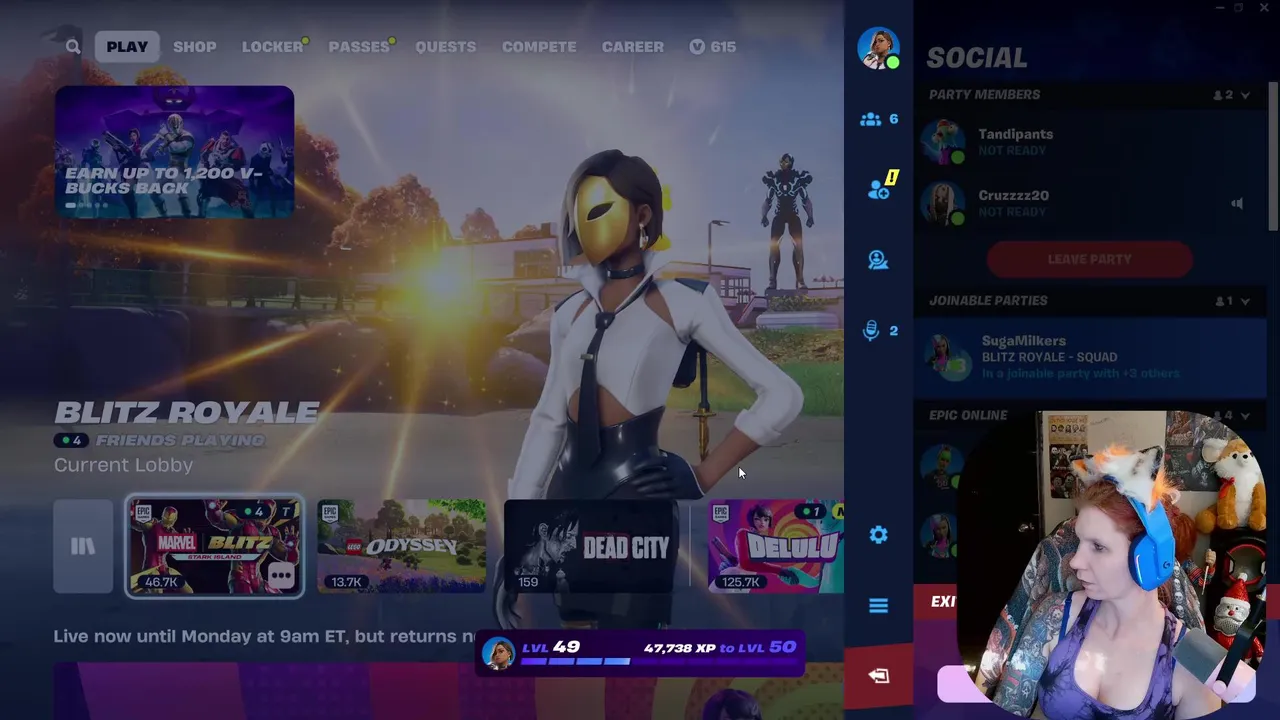Open the settings gear icon

[x=878, y=535]
